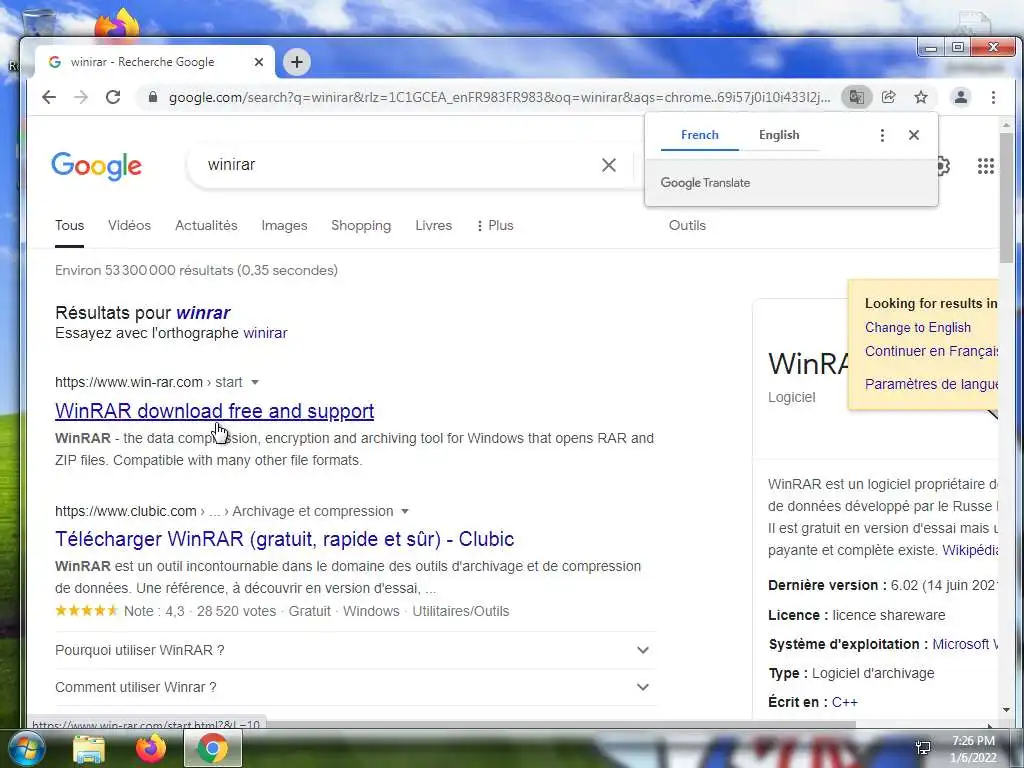This screenshot has width=1024, height=768.
Task: Choose Change to English language option
Action: point(918,328)
